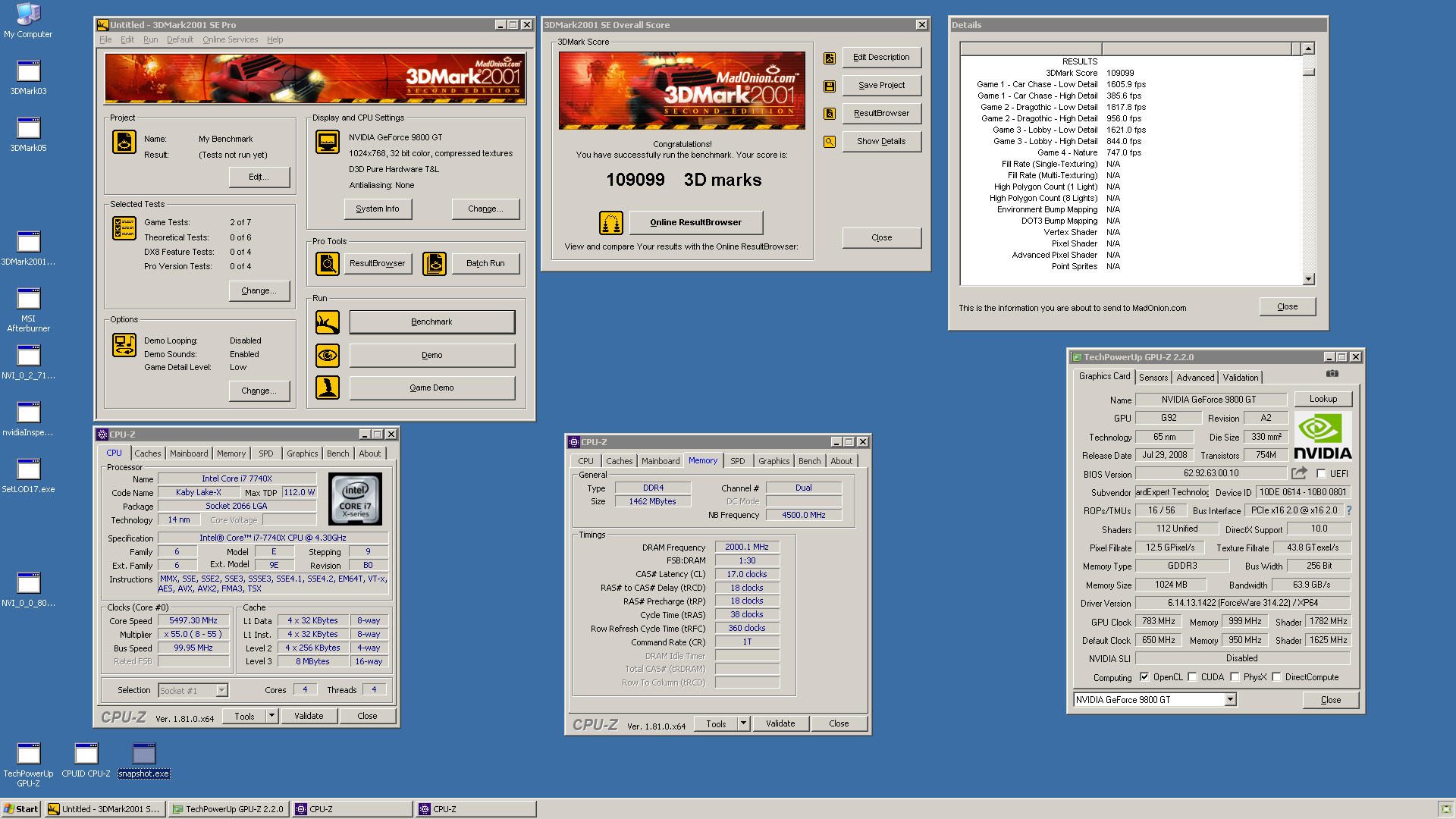Switch to the SPD tab in Memory CPU-Z window
This screenshot has width=1456, height=819.
point(737,461)
